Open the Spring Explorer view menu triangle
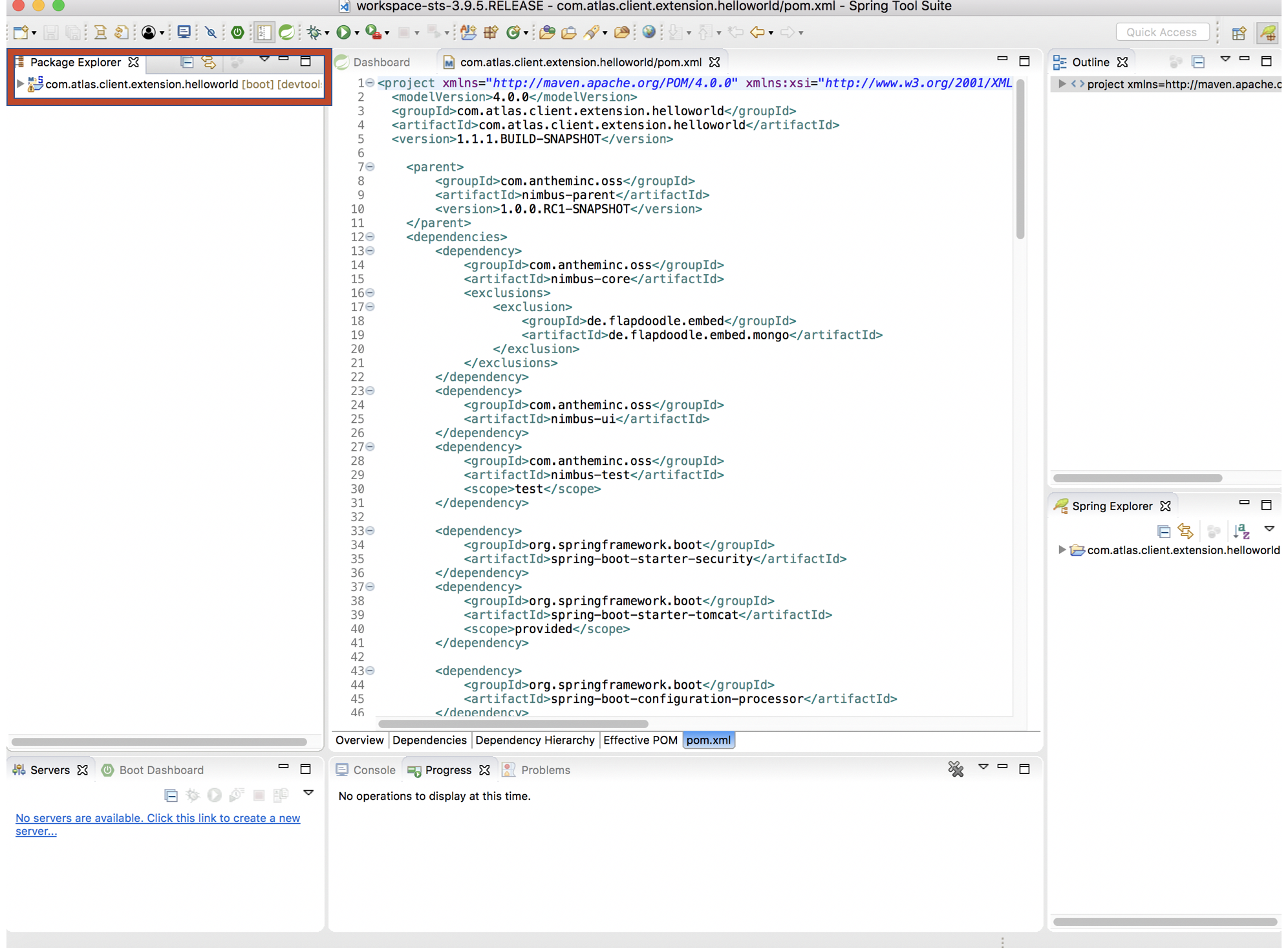Image resolution: width=1288 pixels, height=948 pixels. coord(1269,529)
